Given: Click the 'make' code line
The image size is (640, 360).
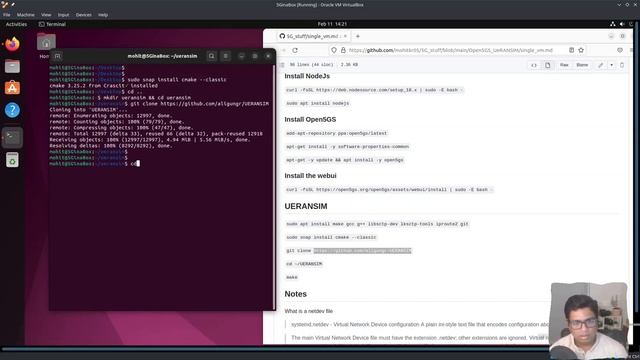Looking at the screenshot, I should click(x=292, y=278).
